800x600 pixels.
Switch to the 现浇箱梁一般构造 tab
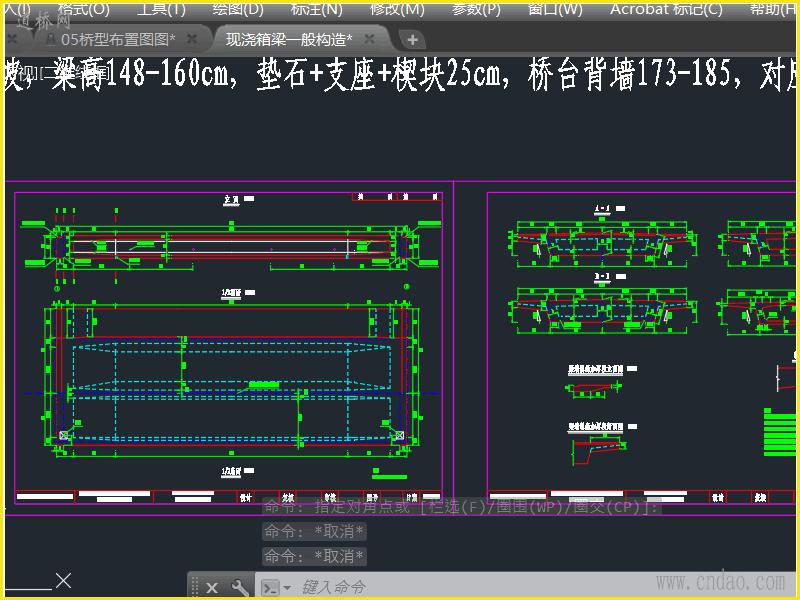pos(289,39)
